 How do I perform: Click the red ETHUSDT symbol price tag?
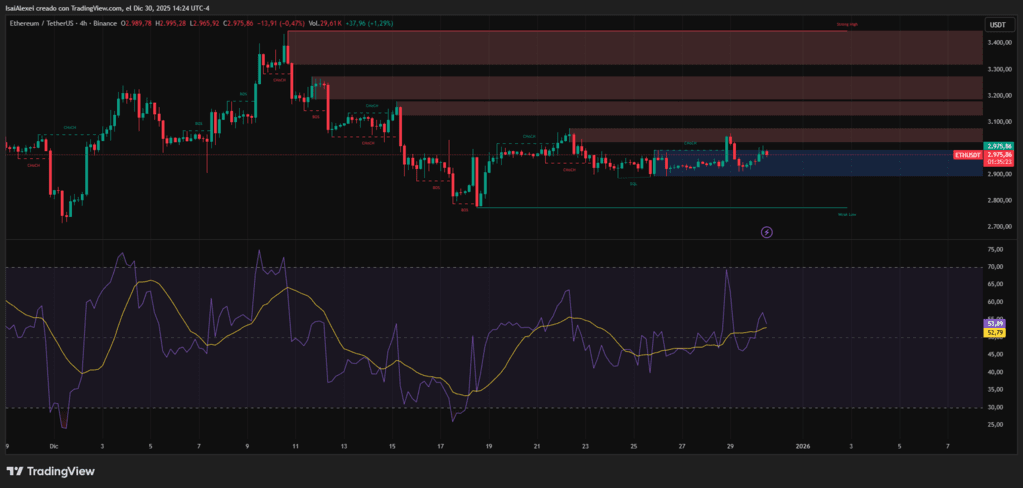tap(968, 155)
